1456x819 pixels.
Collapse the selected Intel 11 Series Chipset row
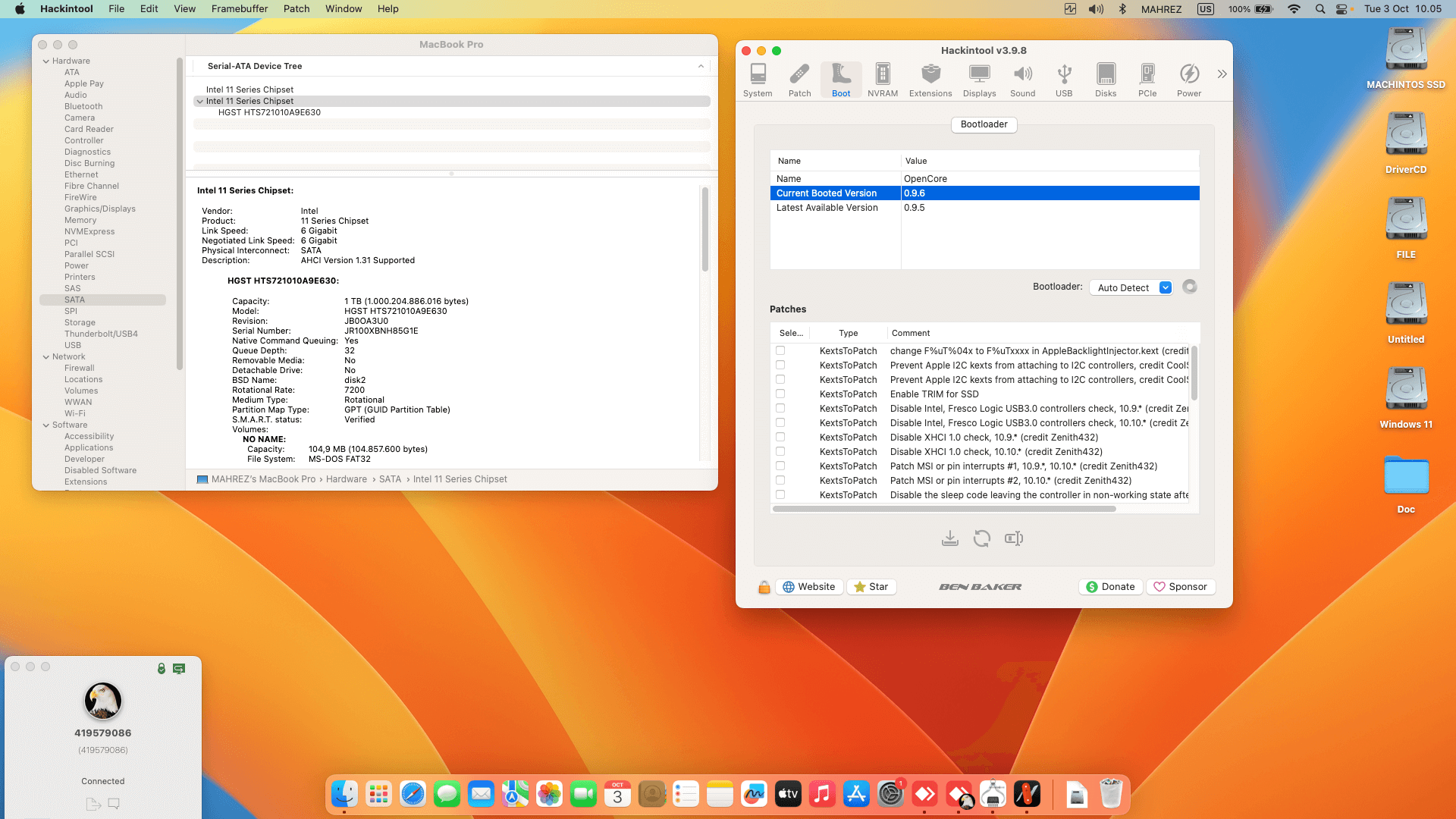(x=200, y=102)
